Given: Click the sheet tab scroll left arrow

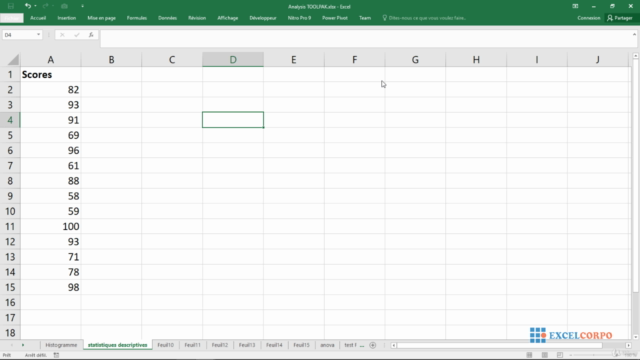Looking at the screenshot, I should 11,345.
